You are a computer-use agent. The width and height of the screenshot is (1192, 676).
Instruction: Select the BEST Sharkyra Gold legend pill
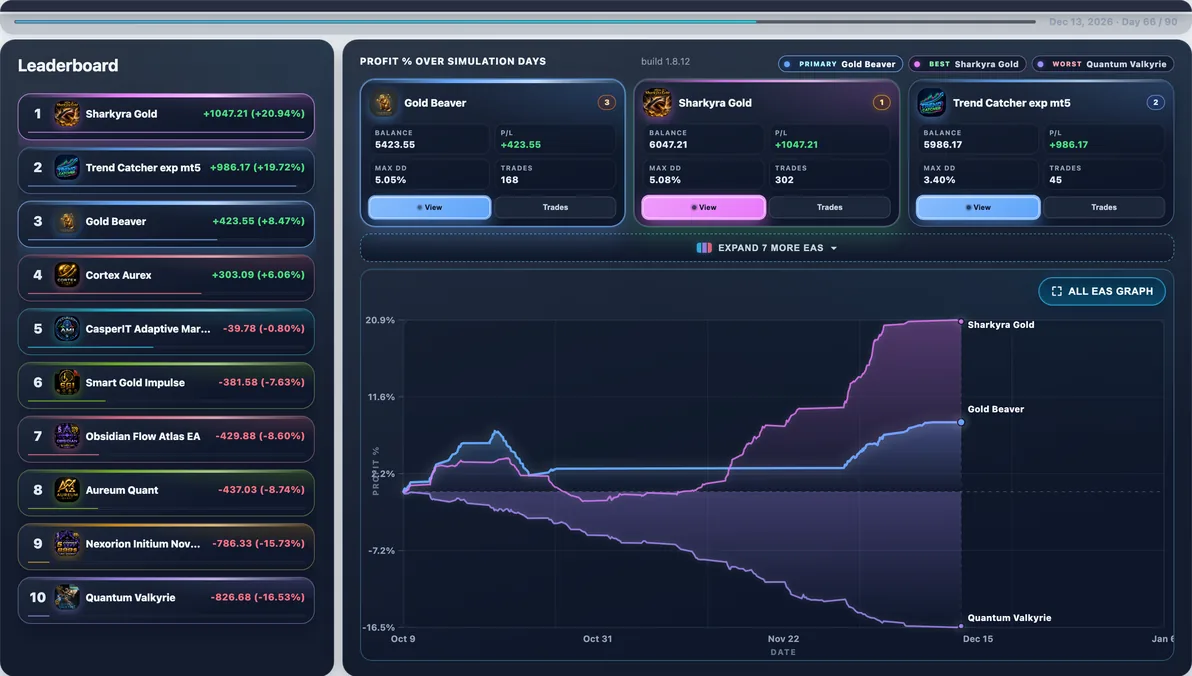pyautogui.click(x=967, y=65)
